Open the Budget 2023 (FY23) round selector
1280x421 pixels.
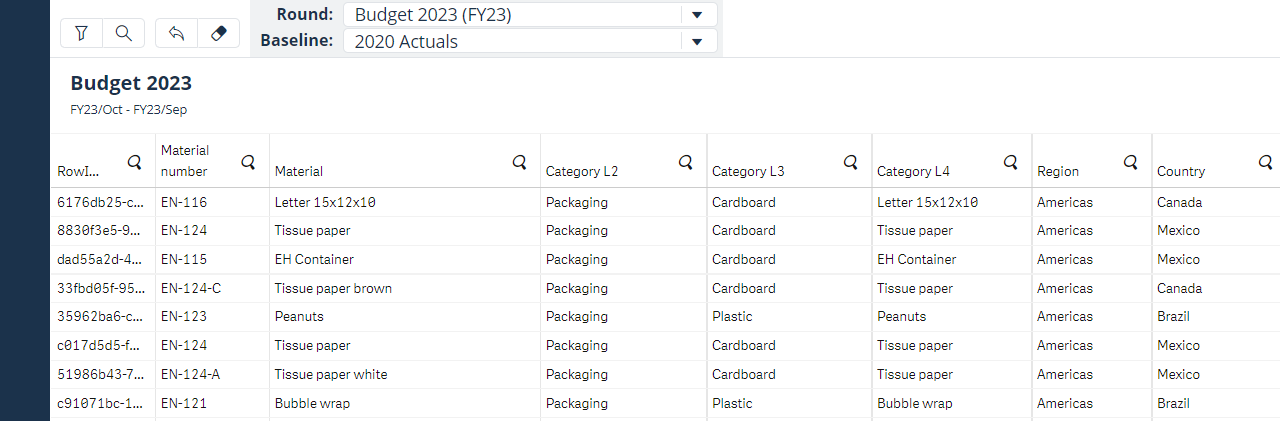[510, 15]
